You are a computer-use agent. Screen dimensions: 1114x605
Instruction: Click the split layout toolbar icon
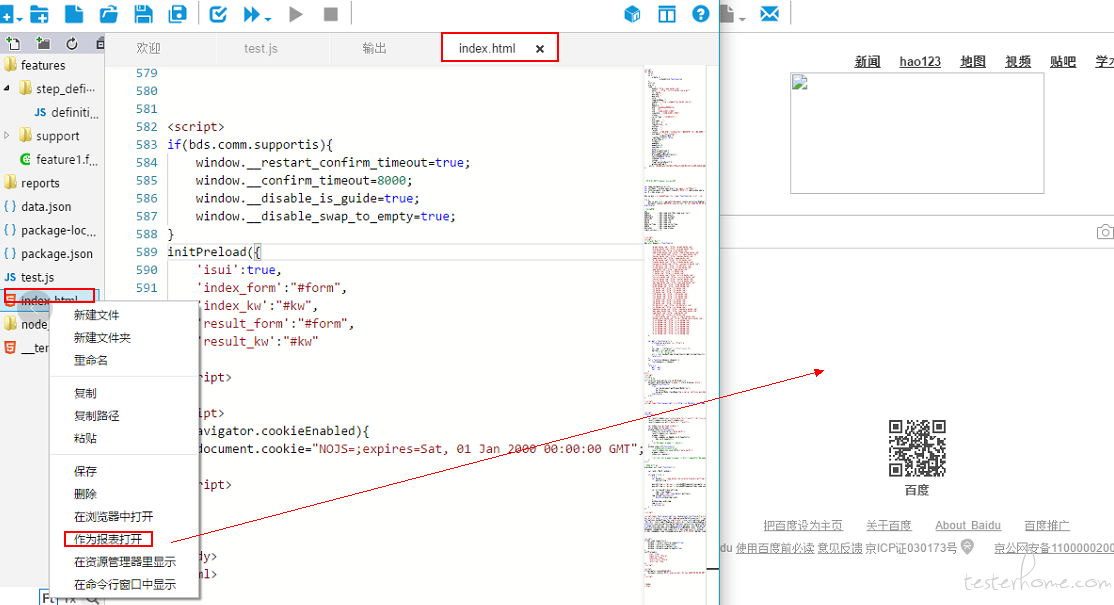[666, 14]
